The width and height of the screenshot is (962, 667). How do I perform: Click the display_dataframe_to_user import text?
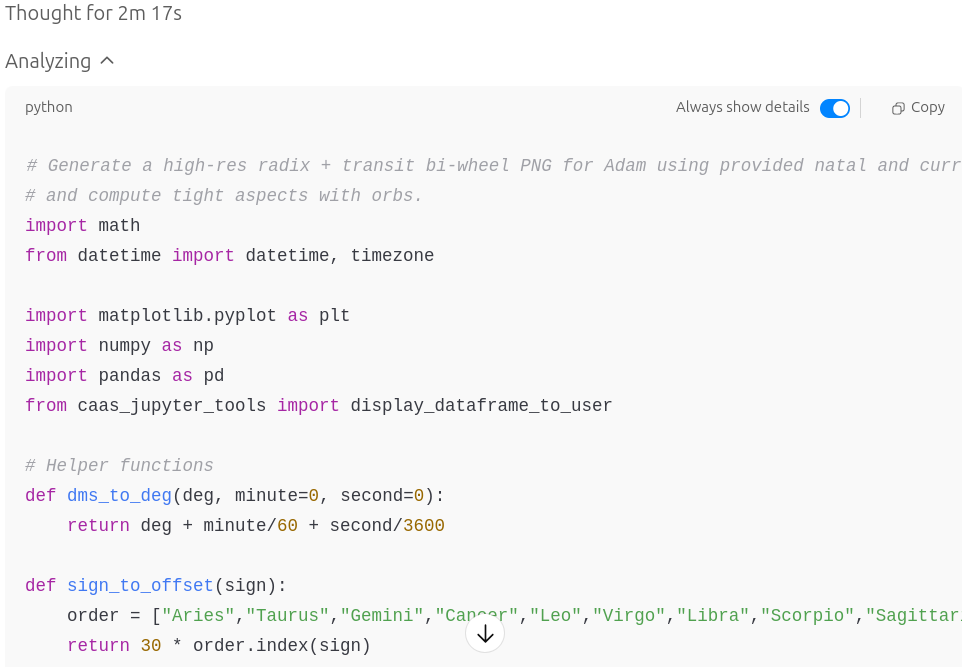(x=481, y=406)
